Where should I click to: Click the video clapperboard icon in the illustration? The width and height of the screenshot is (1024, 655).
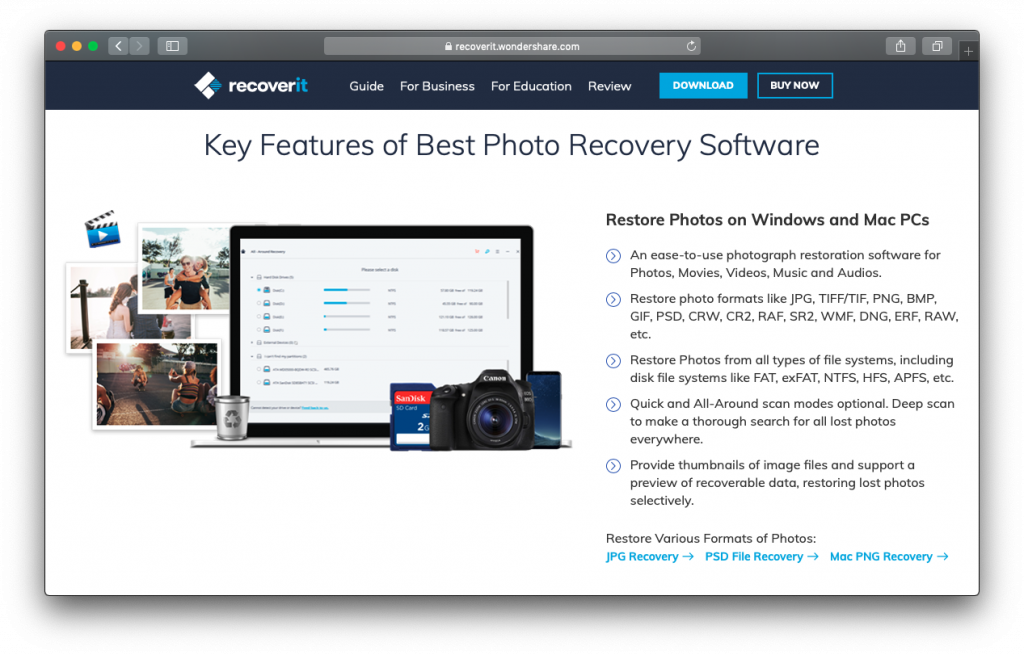click(x=103, y=229)
